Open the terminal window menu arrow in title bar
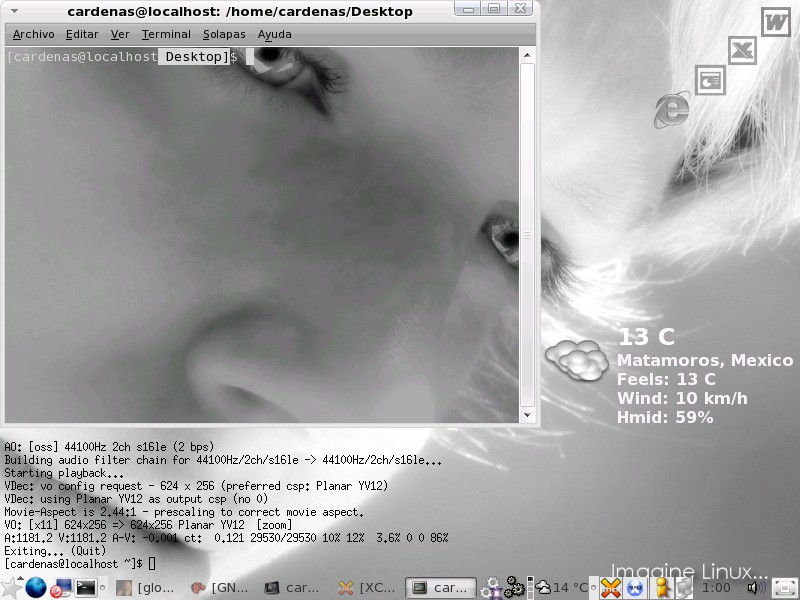Screen dimensions: 800x600 [14, 11]
